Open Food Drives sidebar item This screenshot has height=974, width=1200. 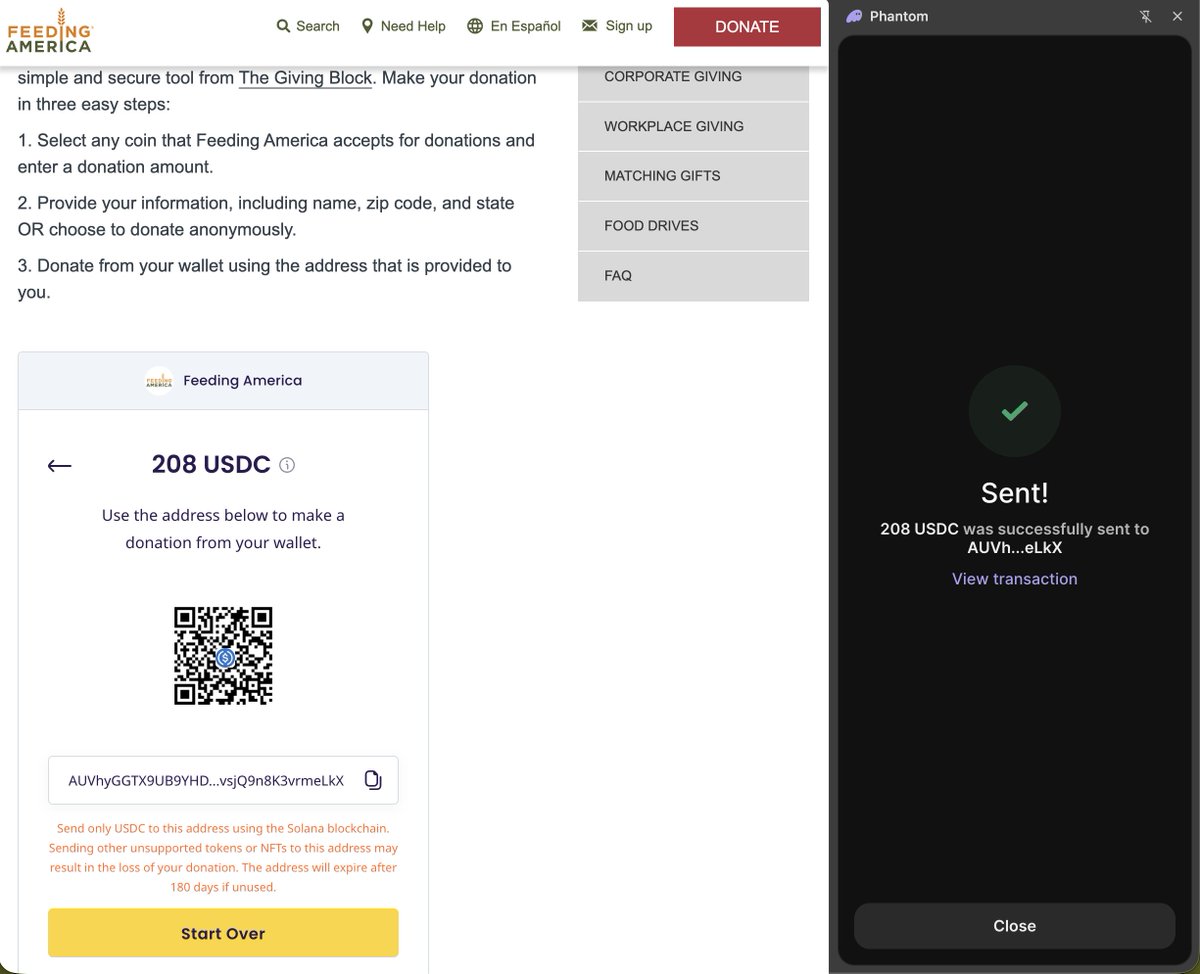(693, 226)
